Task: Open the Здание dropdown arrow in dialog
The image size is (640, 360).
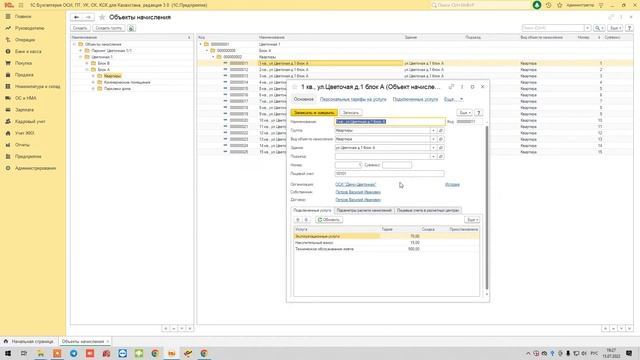Action: click(433, 148)
